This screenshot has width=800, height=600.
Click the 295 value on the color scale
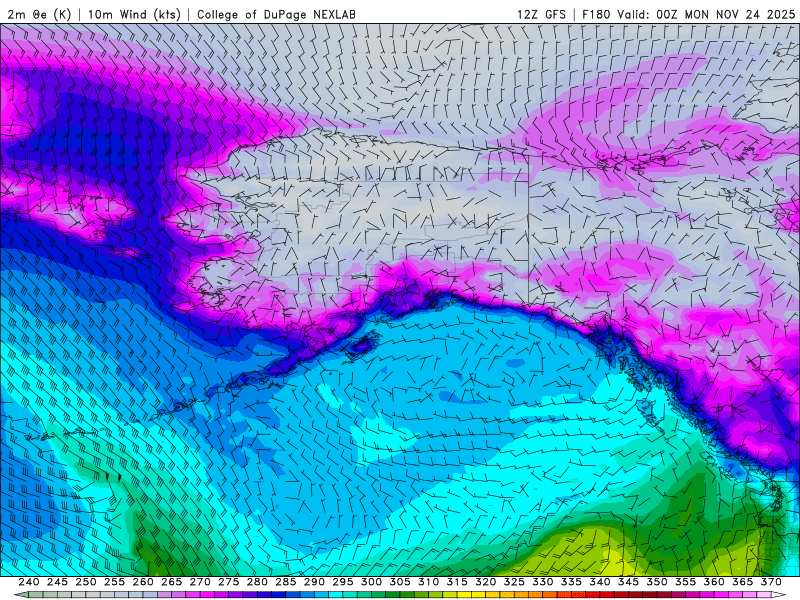343,582
